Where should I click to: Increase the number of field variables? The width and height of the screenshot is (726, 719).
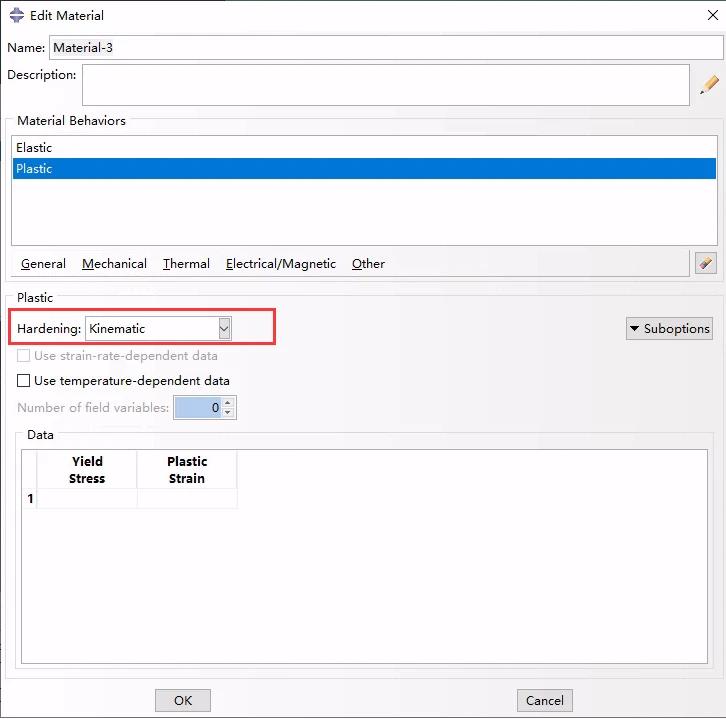228,402
